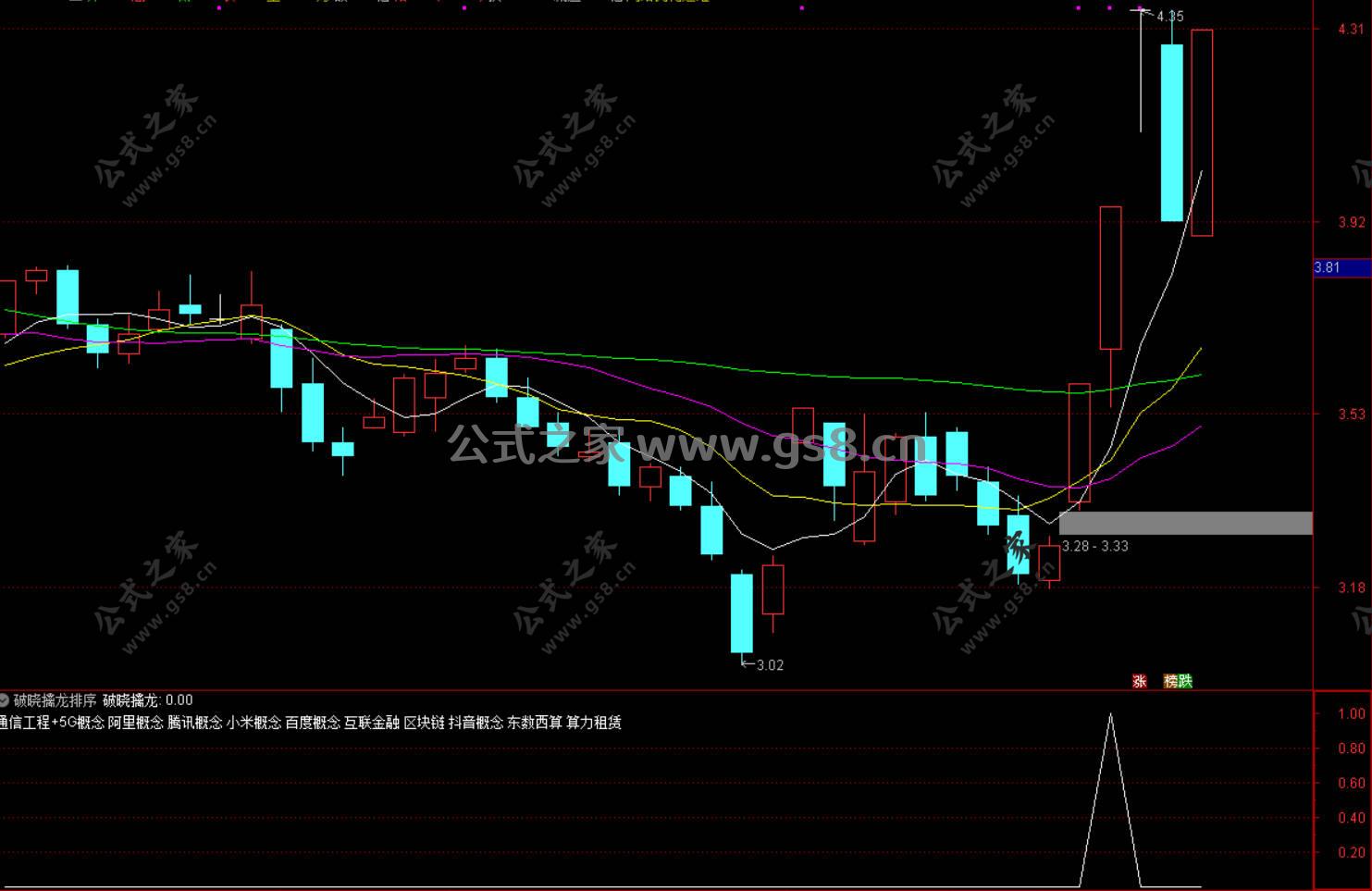Click the 4.35 high price annotation
This screenshot has width=1372, height=891.
click(x=1170, y=16)
